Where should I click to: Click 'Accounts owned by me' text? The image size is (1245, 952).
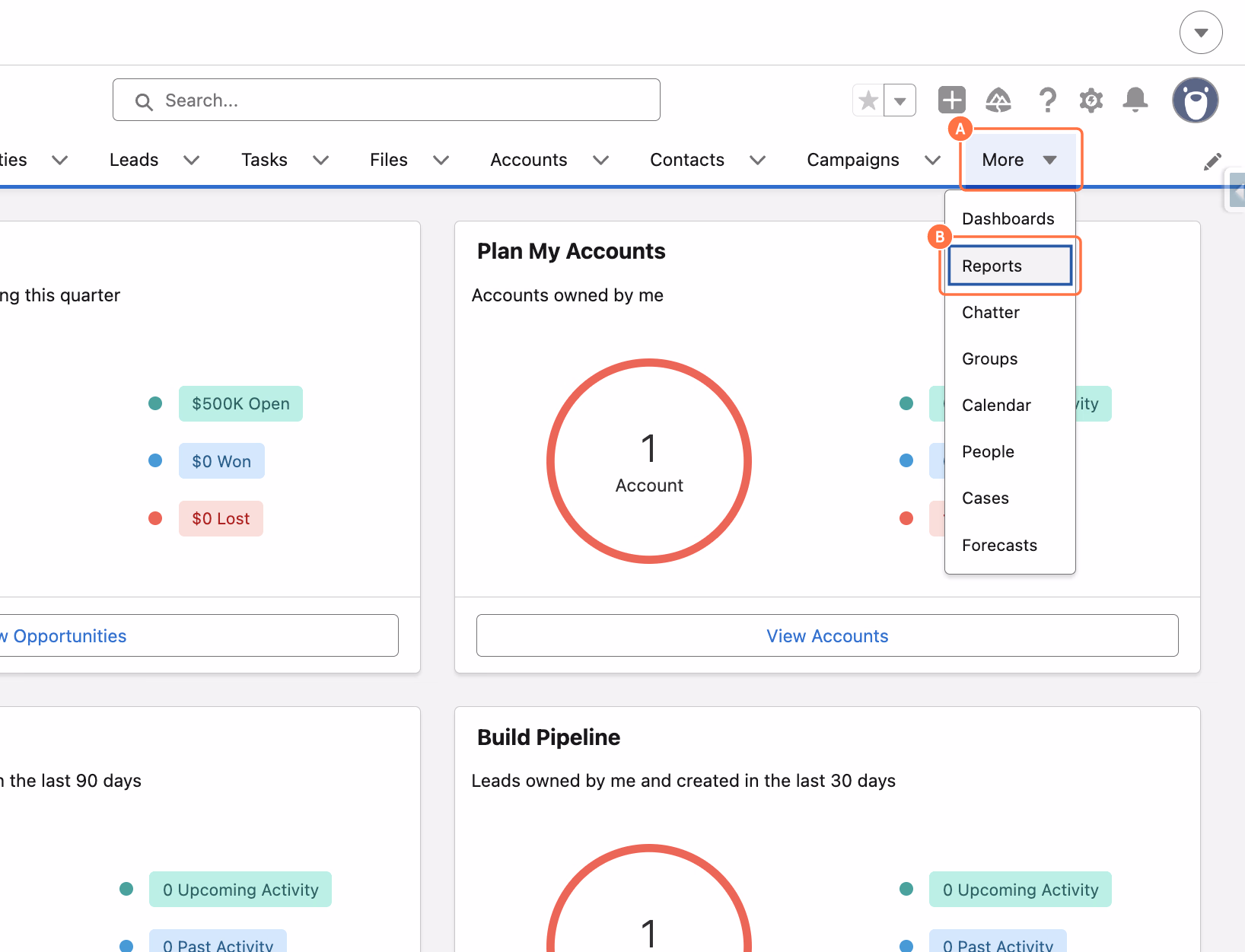(568, 295)
